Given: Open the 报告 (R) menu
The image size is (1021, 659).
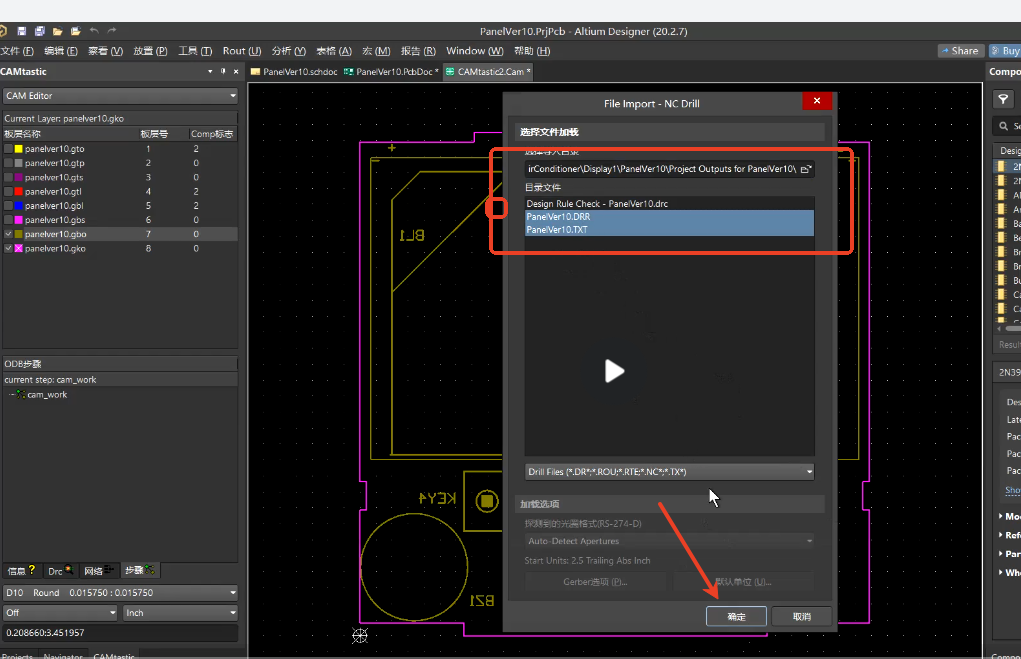Looking at the screenshot, I should pos(418,51).
